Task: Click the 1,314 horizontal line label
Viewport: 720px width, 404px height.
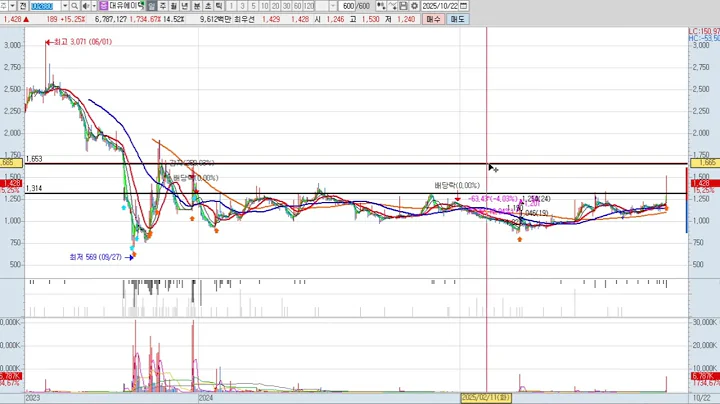Action: (x=34, y=188)
